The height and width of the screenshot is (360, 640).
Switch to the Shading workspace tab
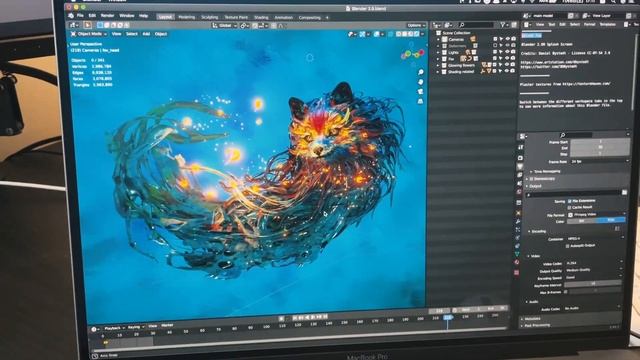tap(261, 17)
